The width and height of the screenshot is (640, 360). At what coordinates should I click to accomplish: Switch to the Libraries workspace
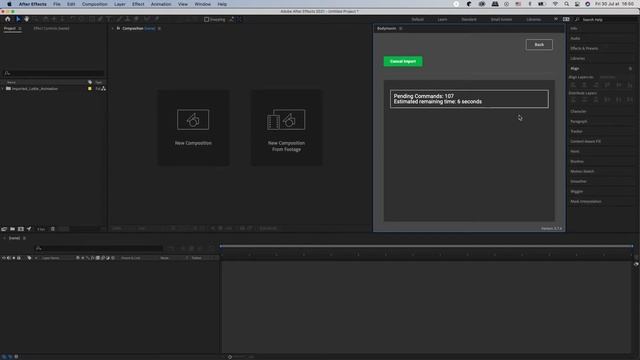[x=533, y=19]
